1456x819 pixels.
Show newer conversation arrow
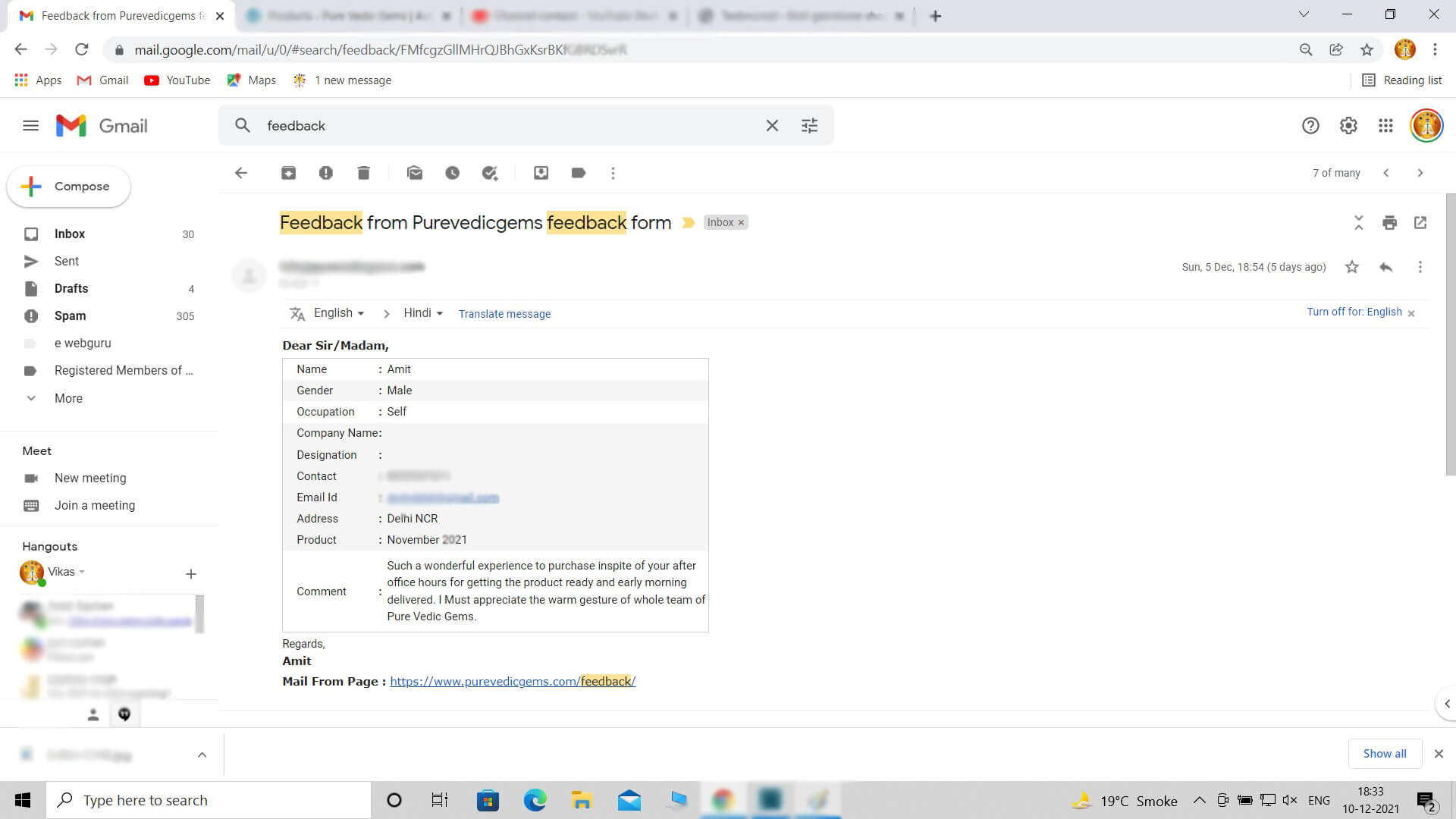1386,173
